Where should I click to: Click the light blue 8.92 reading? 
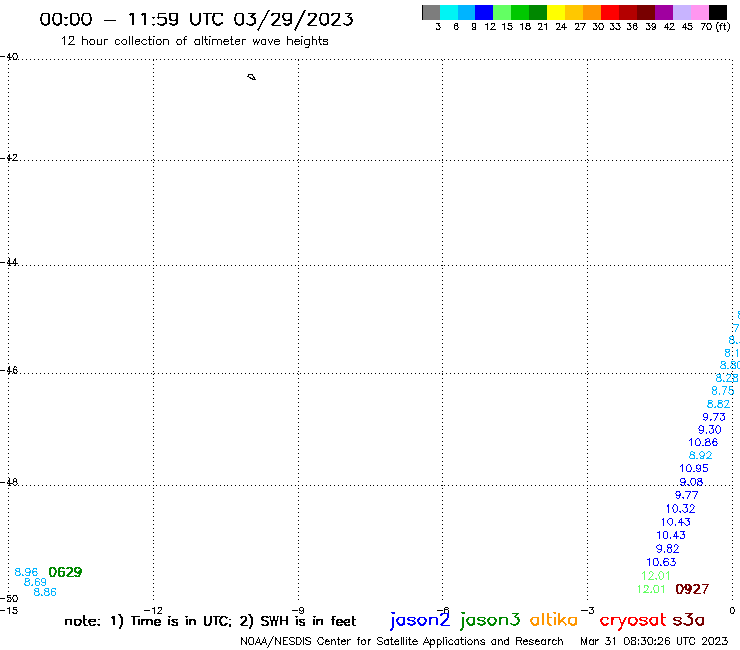tap(700, 456)
